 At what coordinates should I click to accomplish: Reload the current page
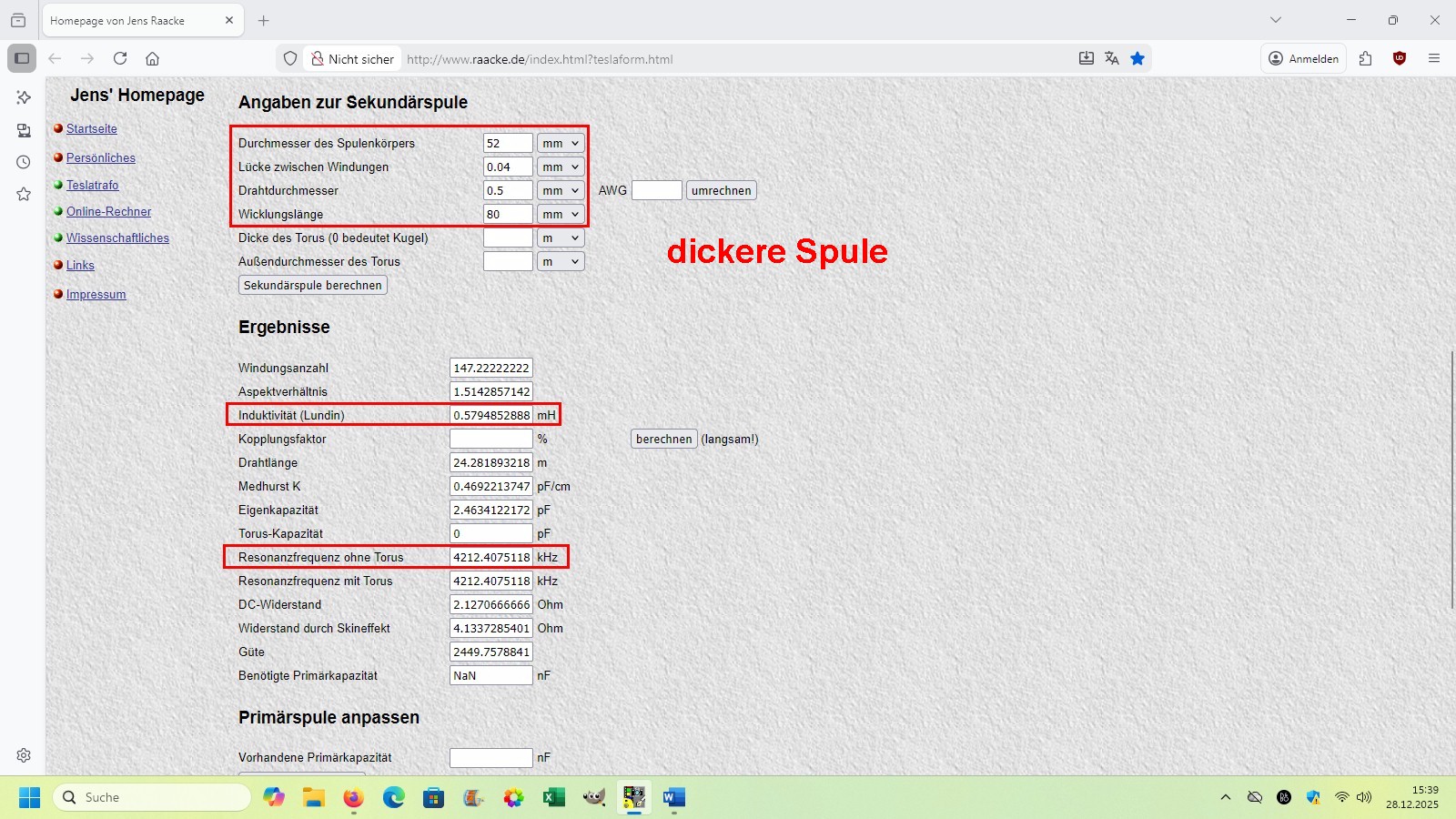point(120,58)
